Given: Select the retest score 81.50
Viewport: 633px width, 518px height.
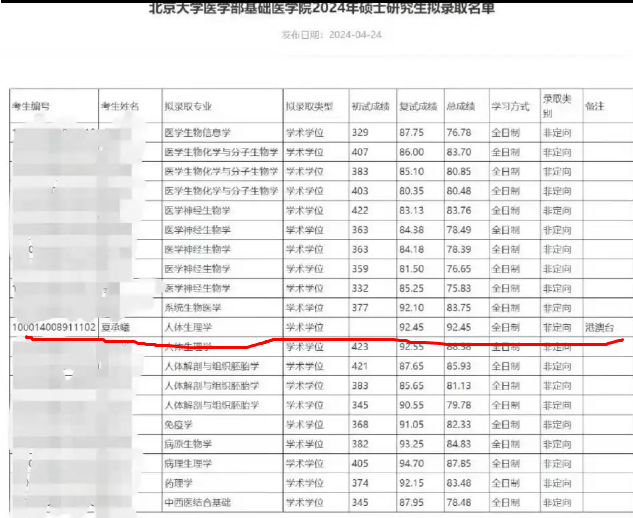Looking at the screenshot, I should coord(411,269).
